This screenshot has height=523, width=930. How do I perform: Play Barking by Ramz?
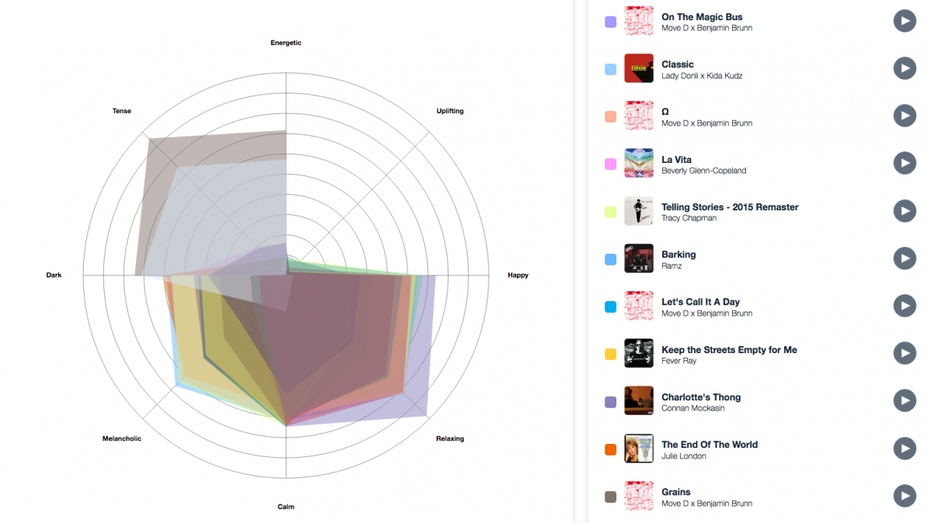tap(904, 258)
